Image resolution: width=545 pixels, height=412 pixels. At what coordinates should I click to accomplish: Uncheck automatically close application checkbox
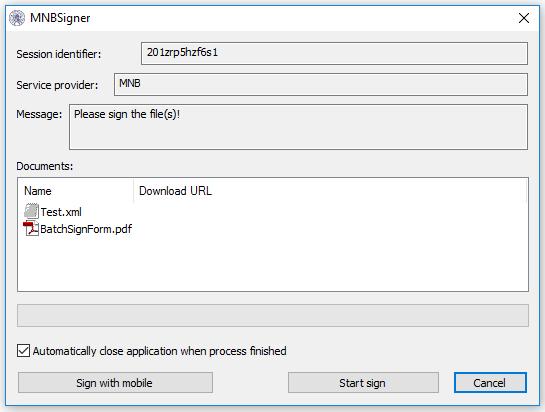(x=23, y=351)
